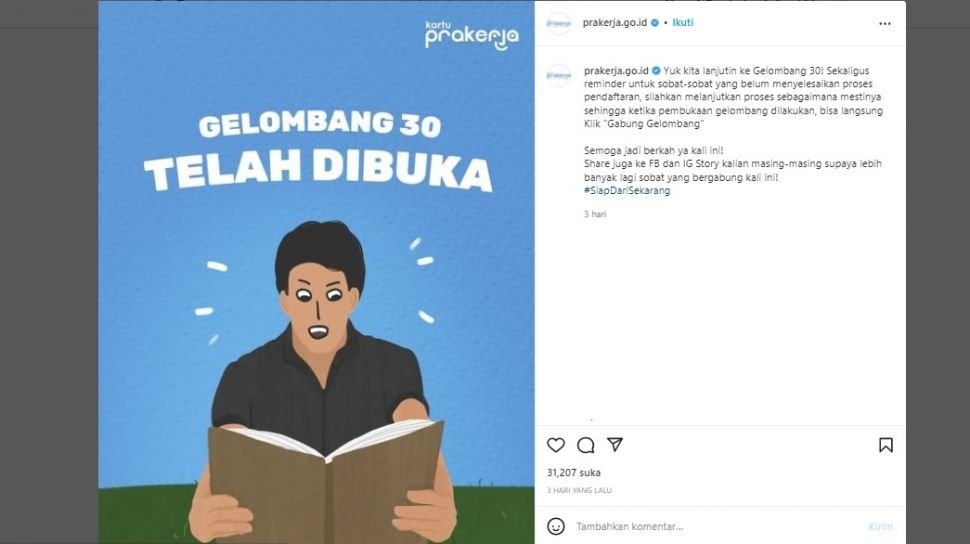The width and height of the screenshot is (970, 544).
Task: Click the prakerja.go.id header profile avatar
Action: [559, 24]
